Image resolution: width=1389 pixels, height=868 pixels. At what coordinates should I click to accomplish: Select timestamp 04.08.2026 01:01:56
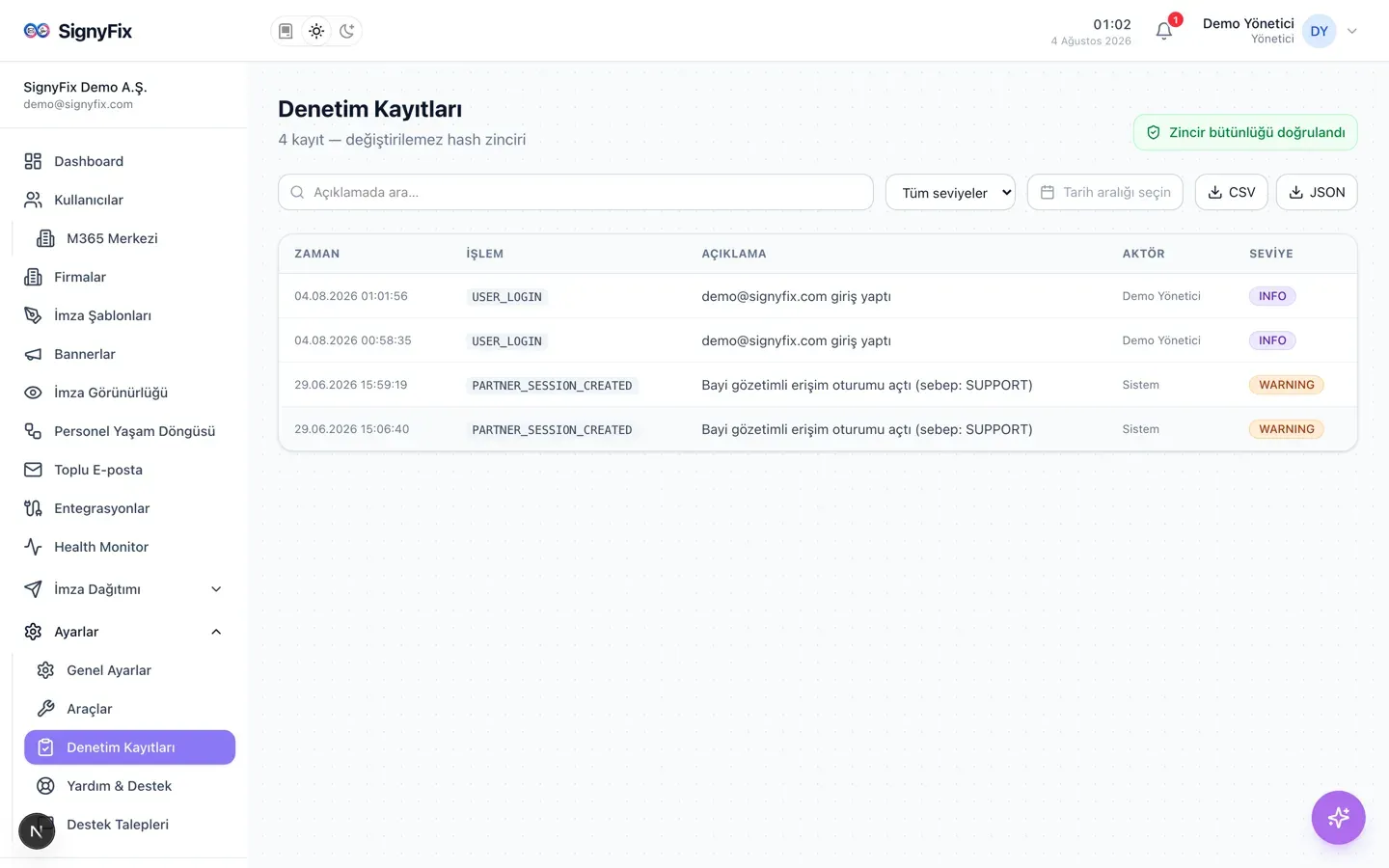(x=351, y=296)
